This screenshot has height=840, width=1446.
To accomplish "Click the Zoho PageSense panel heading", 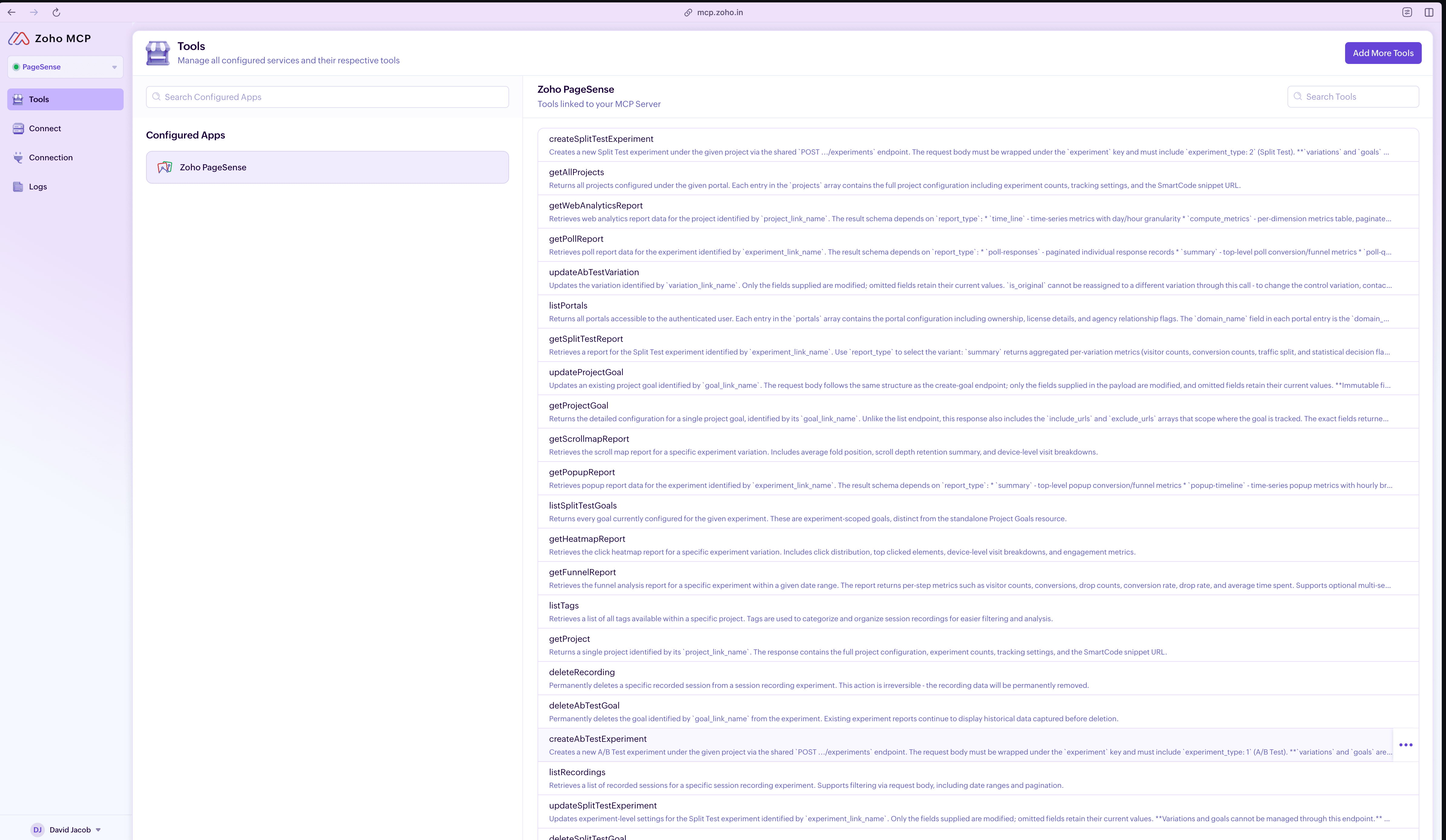I will tap(575, 89).
